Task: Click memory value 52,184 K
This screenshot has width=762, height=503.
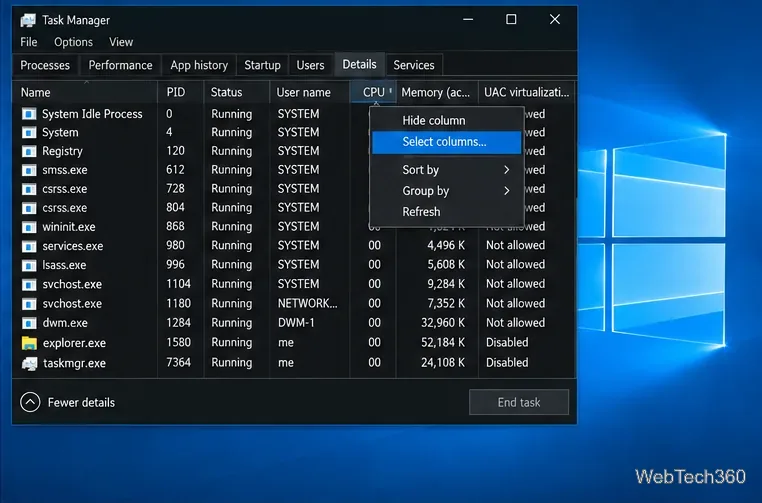Action: click(x=443, y=343)
